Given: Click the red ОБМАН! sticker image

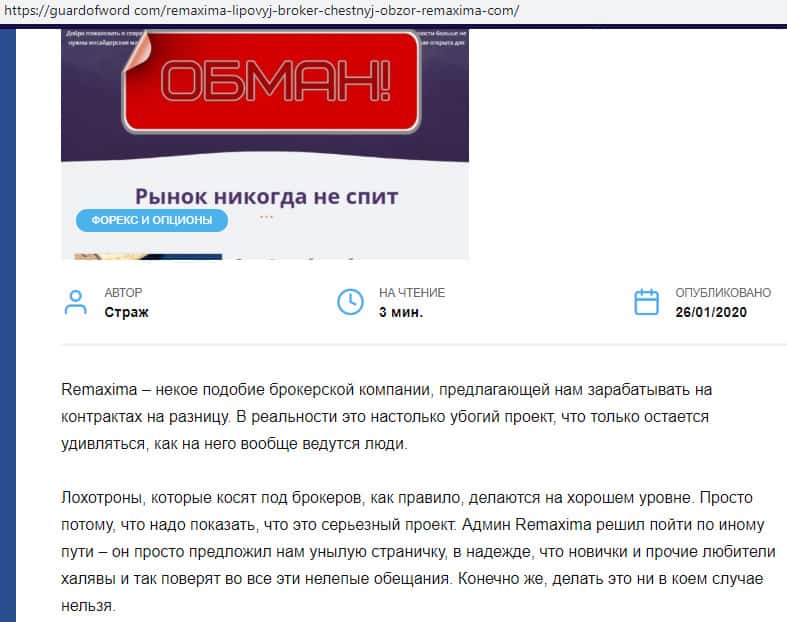Looking at the screenshot, I should (x=271, y=82).
